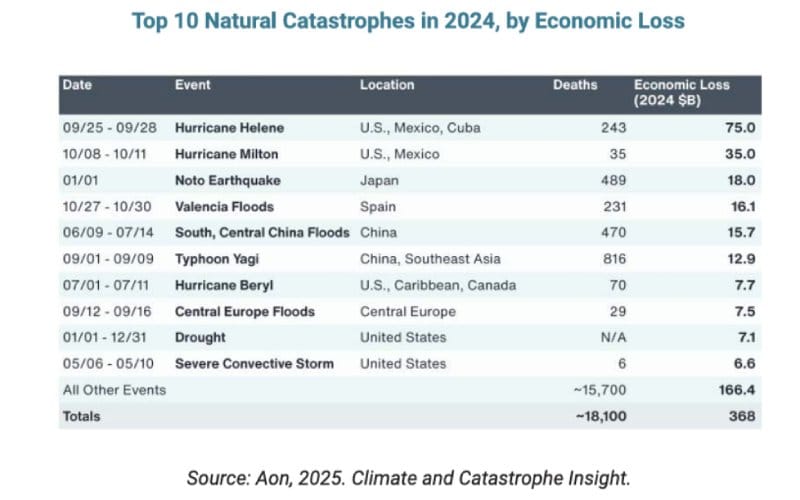The image size is (800, 500).
Task: Click the 368 total economic loss value
Action: click(x=741, y=415)
